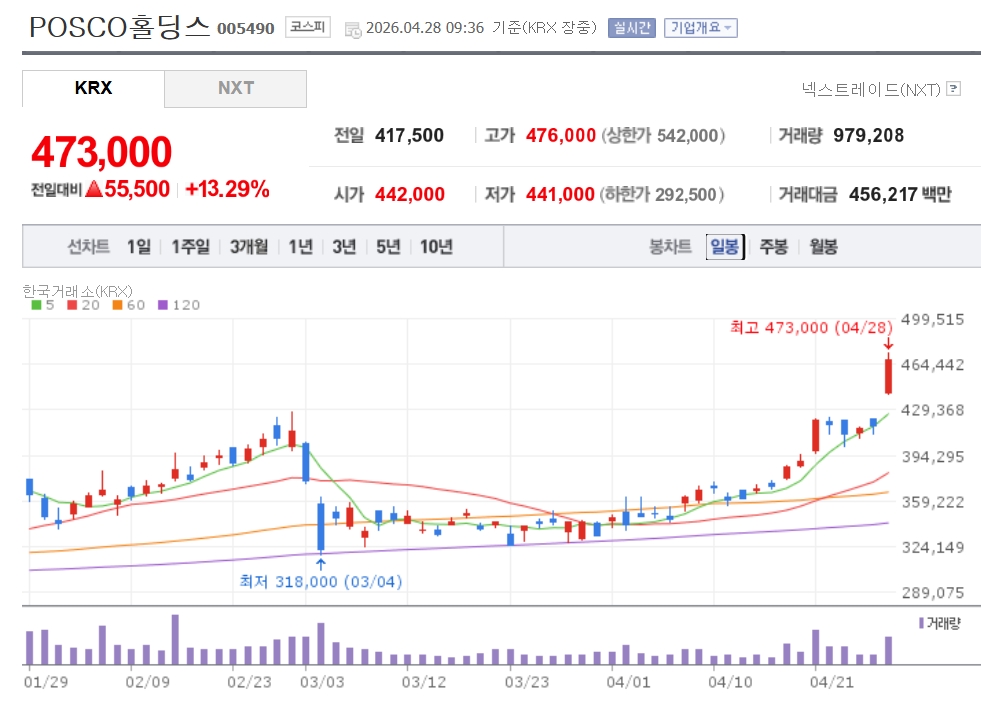Click the green 5-day moving average legend
This screenshot has width=981, height=712.
(x=43, y=305)
